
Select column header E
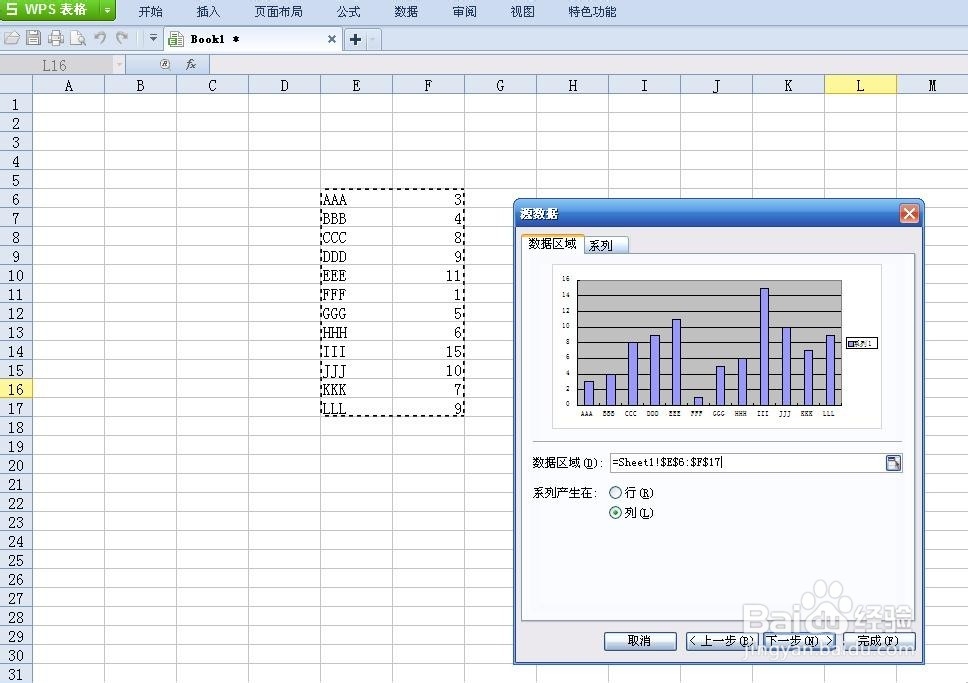coord(356,85)
